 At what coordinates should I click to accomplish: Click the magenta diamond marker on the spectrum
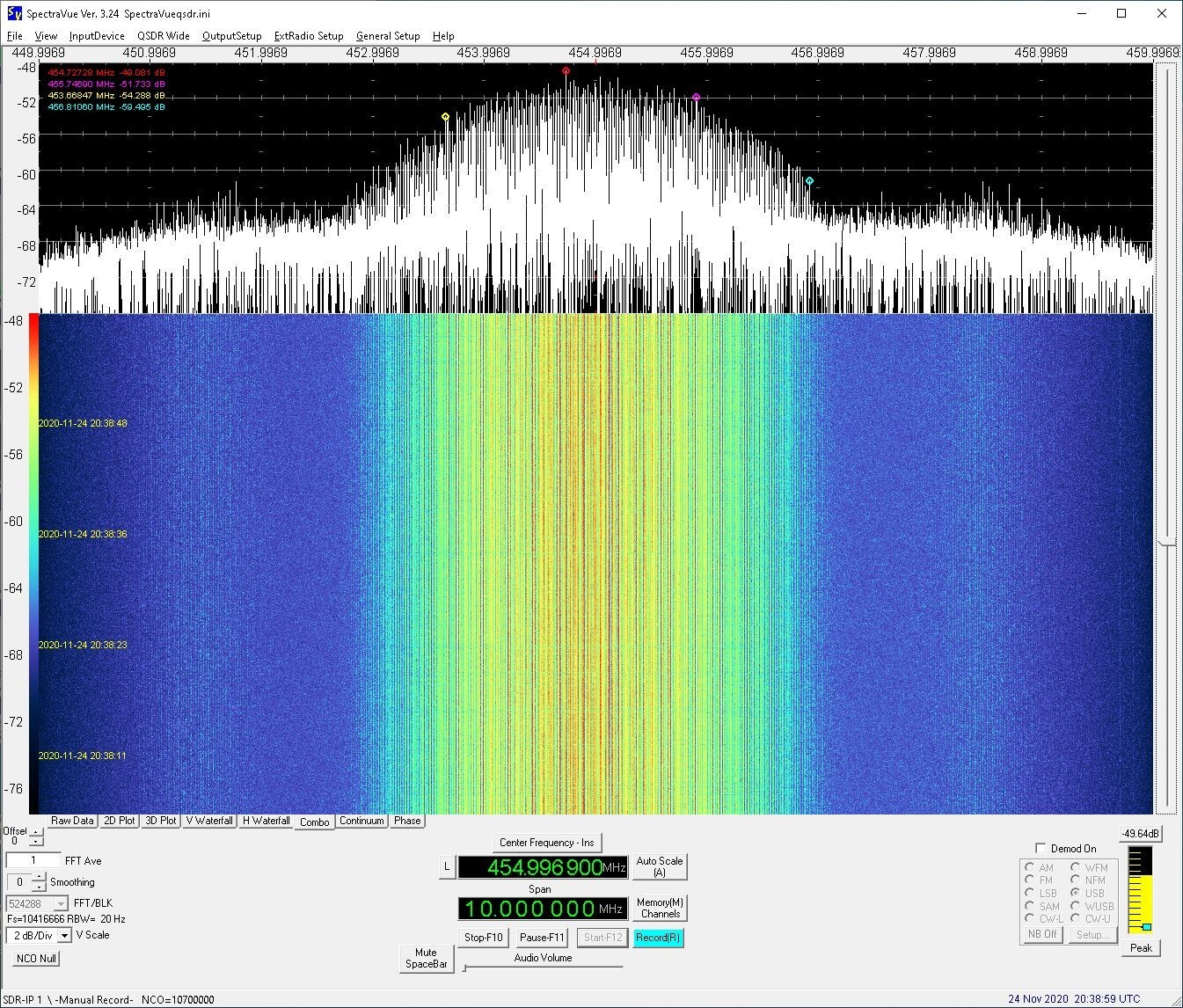pos(696,98)
